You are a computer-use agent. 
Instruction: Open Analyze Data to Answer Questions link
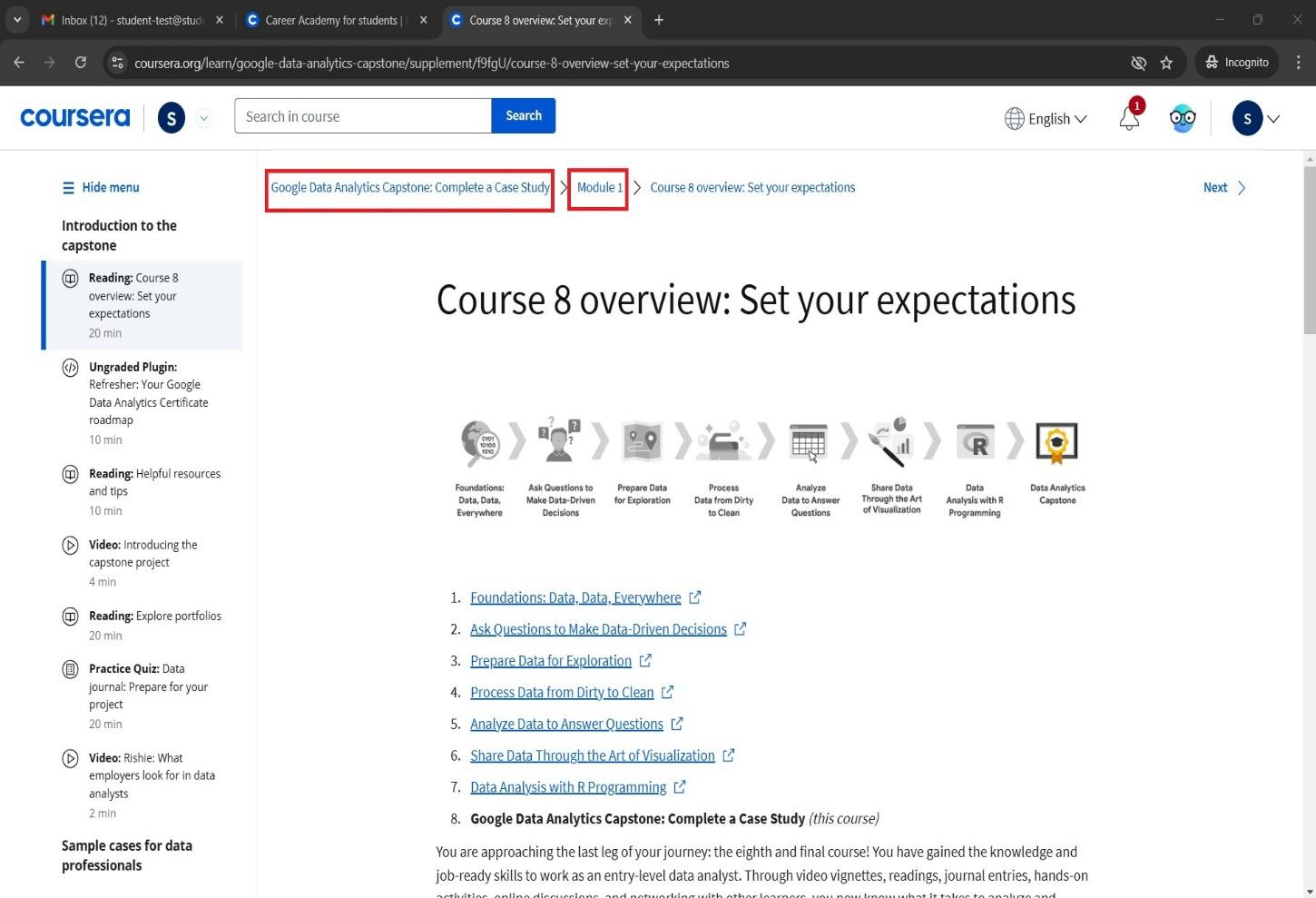pyautogui.click(x=566, y=724)
